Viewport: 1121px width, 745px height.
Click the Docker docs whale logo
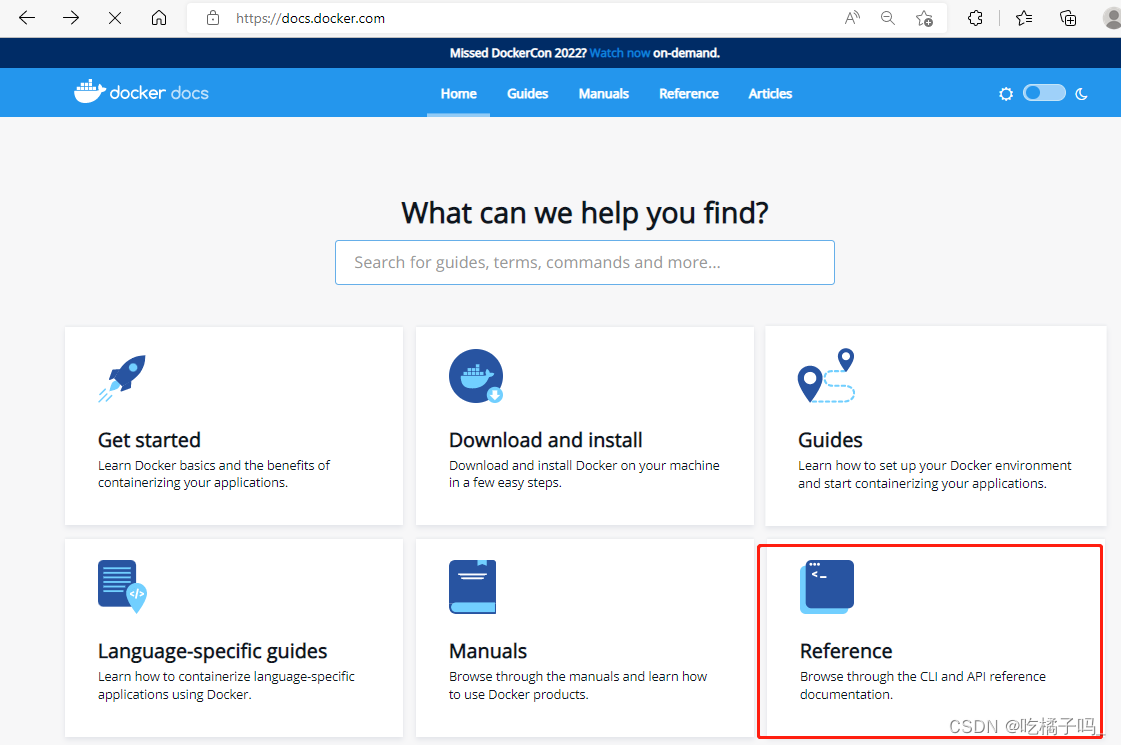pyautogui.click(x=89, y=91)
